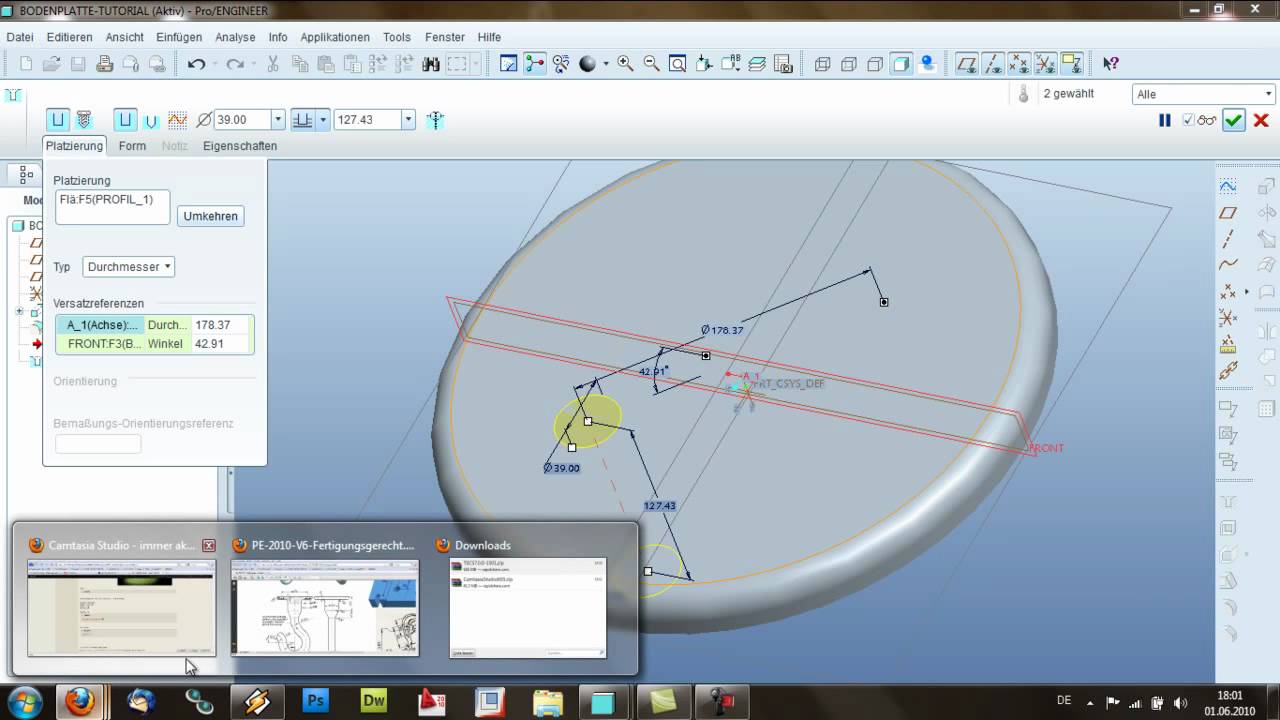Click the Umkehren button
The width and height of the screenshot is (1280, 720).
click(211, 216)
